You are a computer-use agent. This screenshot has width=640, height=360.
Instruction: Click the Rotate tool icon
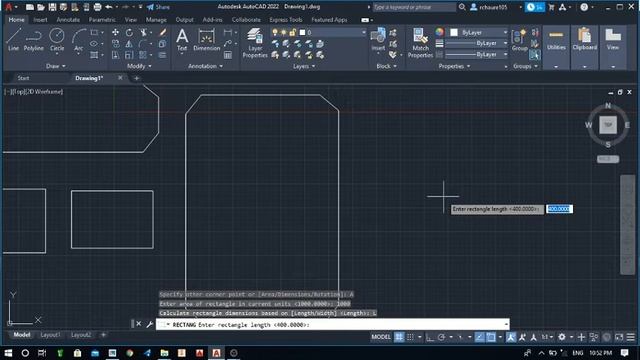[x=129, y=32]
